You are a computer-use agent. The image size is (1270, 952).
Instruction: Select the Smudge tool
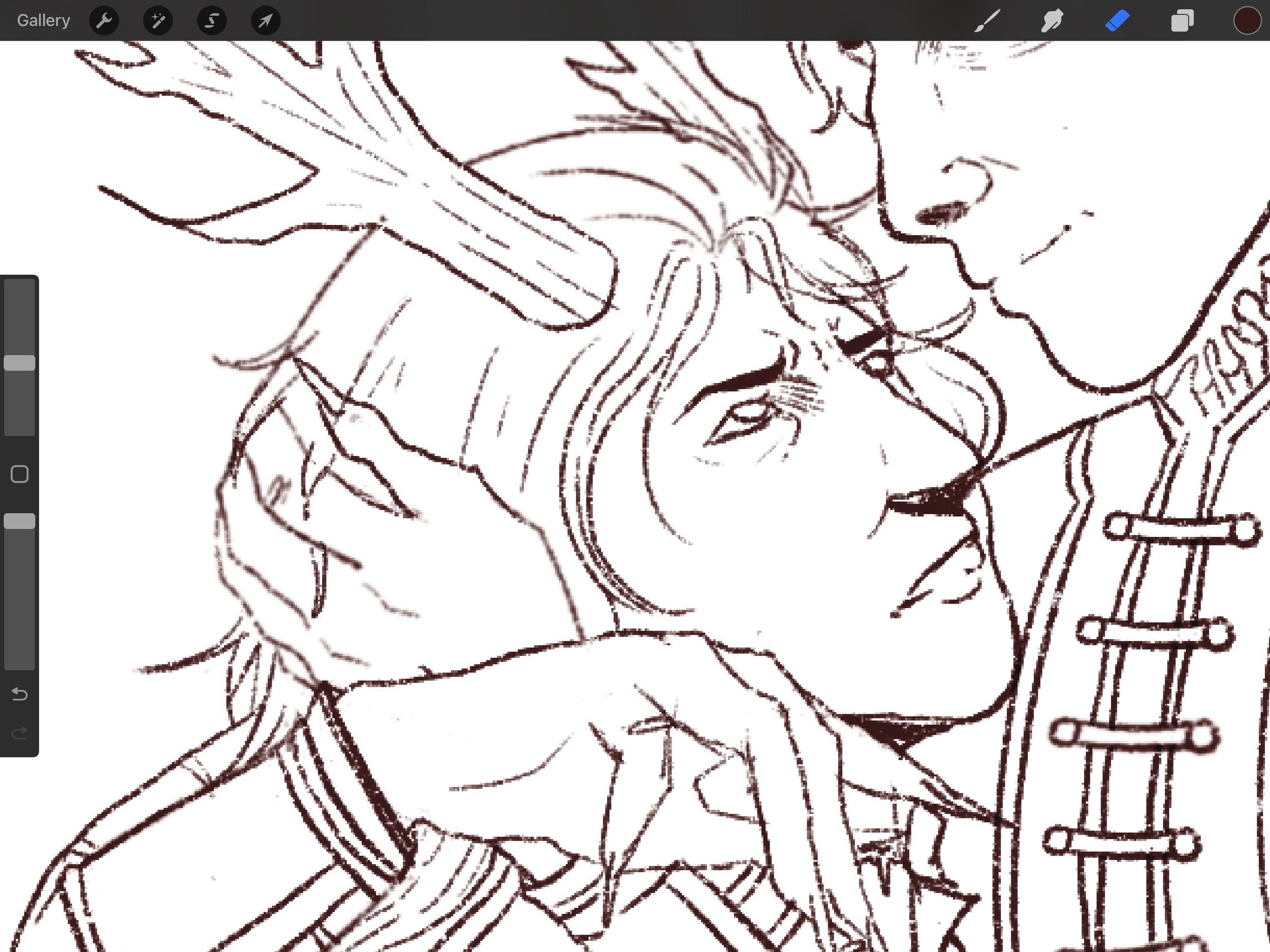click(1052, 21)
